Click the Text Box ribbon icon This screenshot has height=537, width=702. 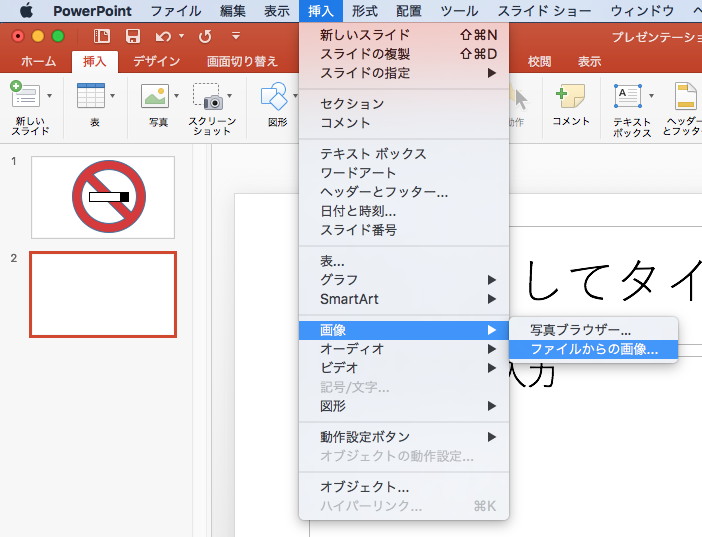click(x=628, y=96)
